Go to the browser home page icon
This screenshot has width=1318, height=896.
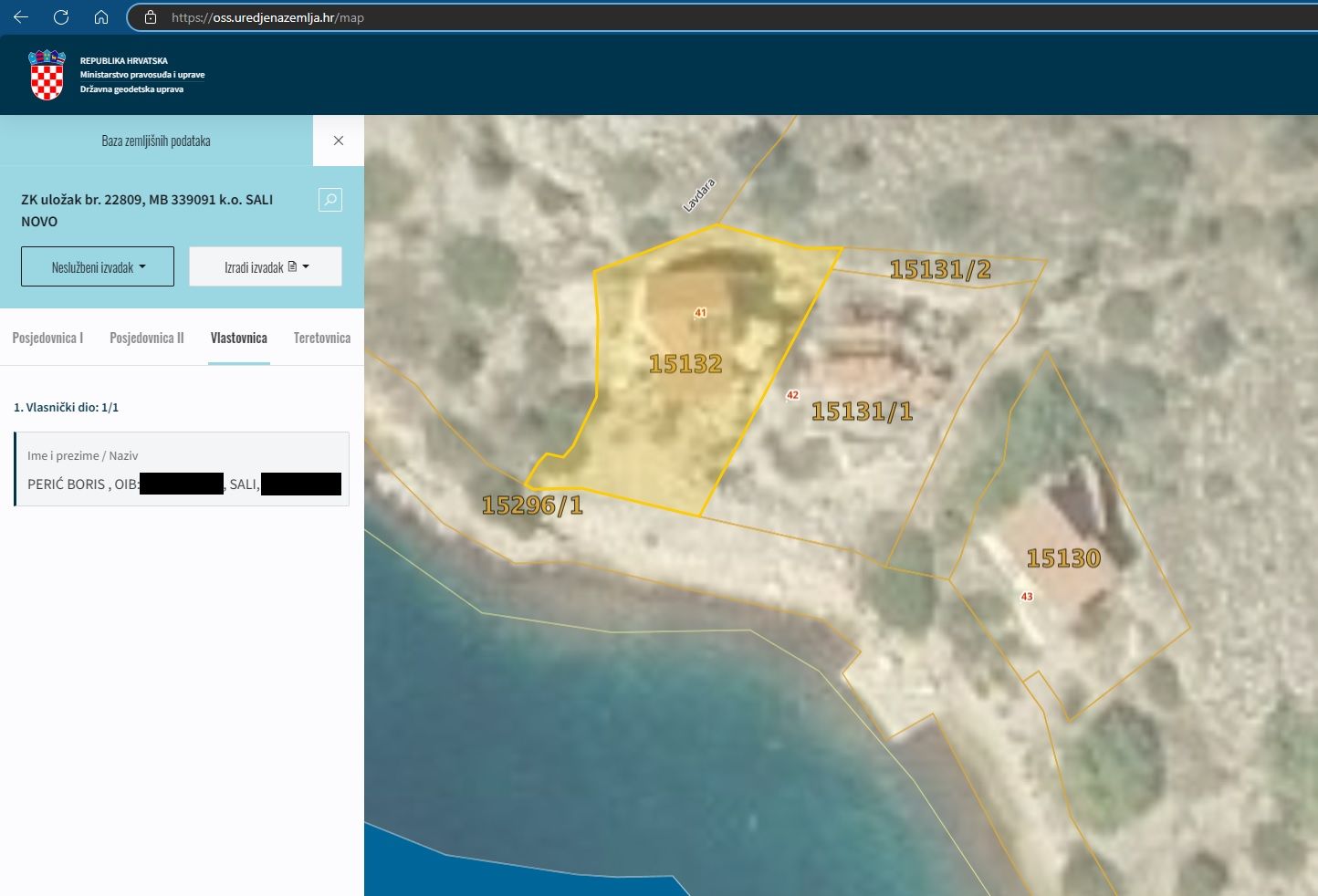pos(101,17)
